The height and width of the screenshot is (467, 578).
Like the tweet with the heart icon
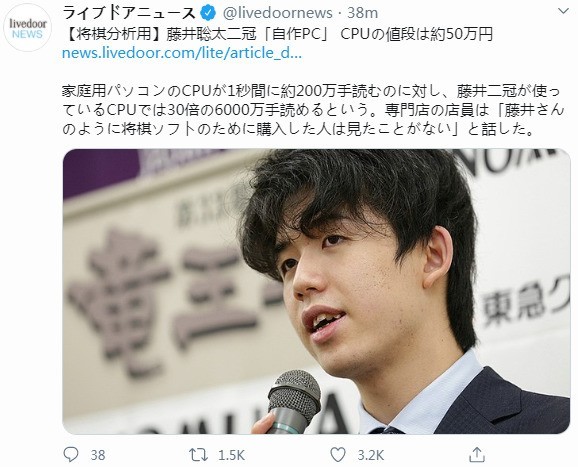338,455
